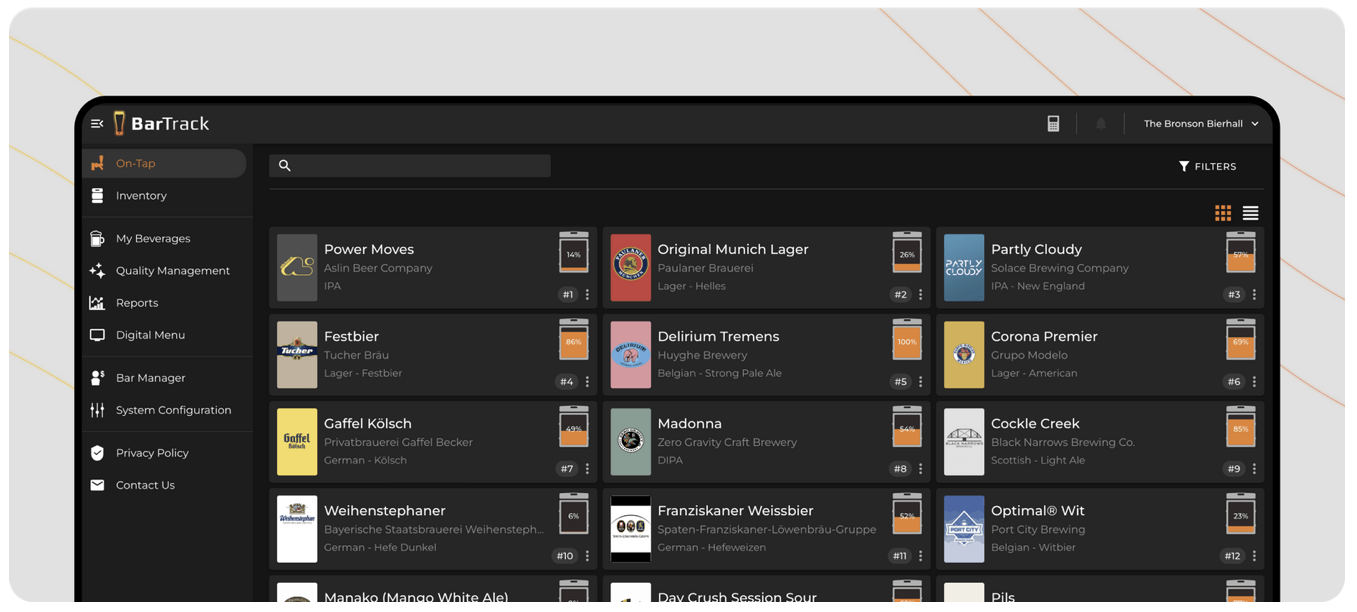This screenshot has height=612, width=1357.
Task: Open more options for Delirium Tremens
Action: tap(921, 382)
